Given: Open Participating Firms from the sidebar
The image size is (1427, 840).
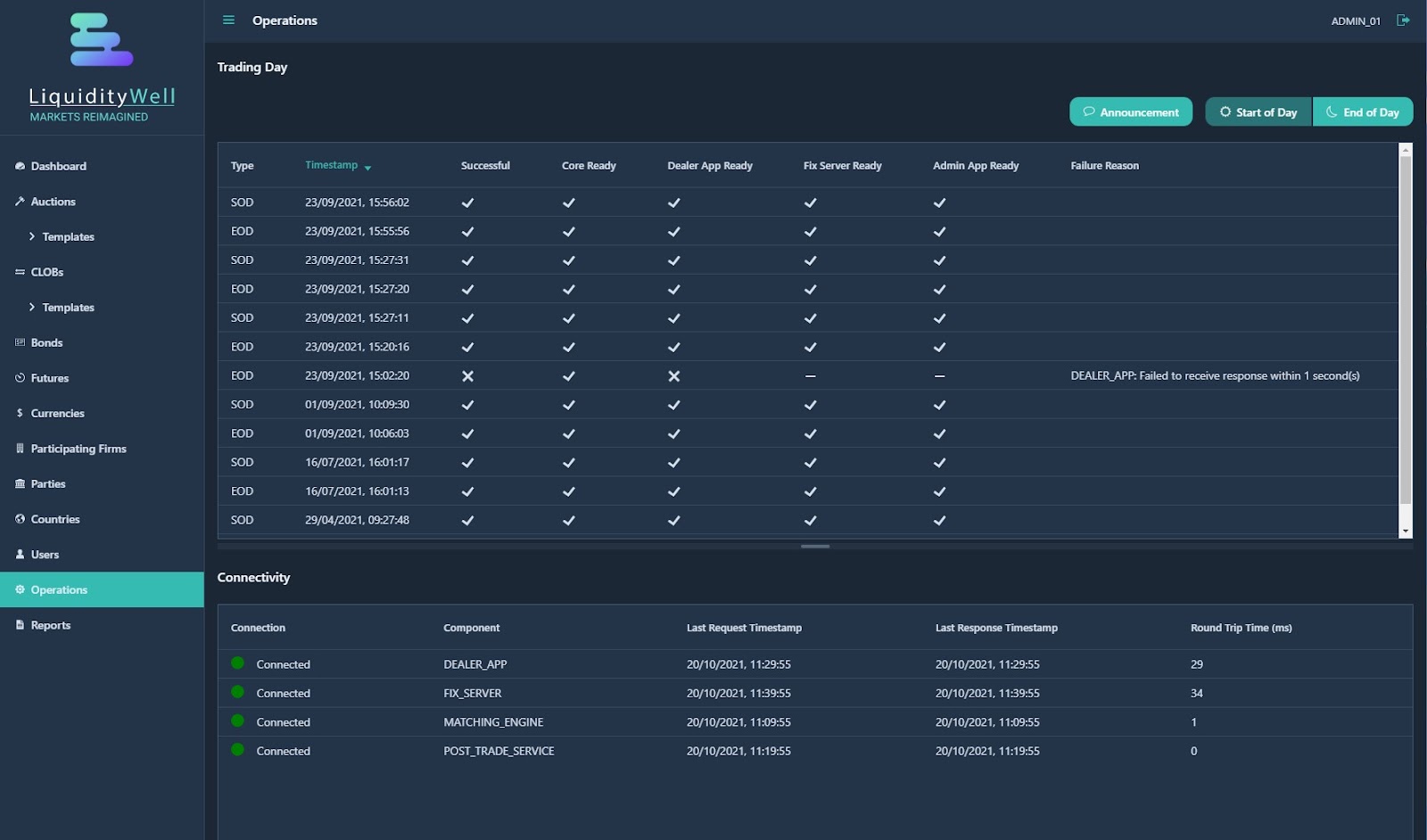Looking at the screenshot, I should click(x=78, y=449).
